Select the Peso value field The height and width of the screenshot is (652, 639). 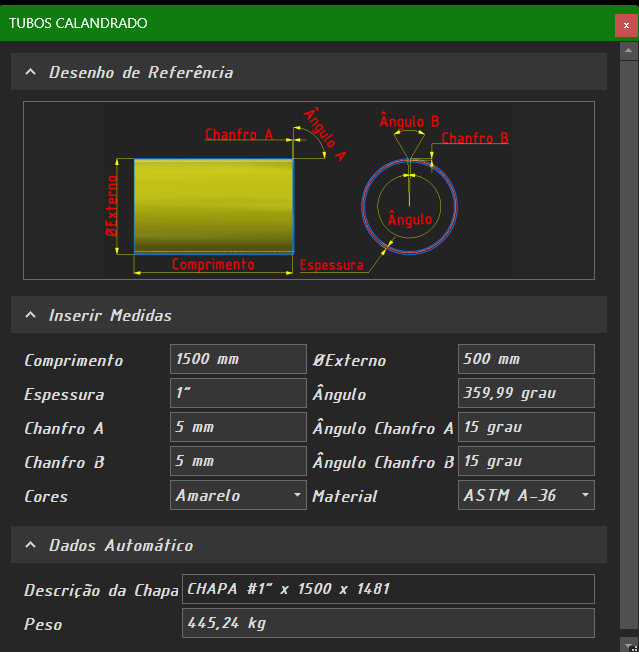click(x=388, y=623)
